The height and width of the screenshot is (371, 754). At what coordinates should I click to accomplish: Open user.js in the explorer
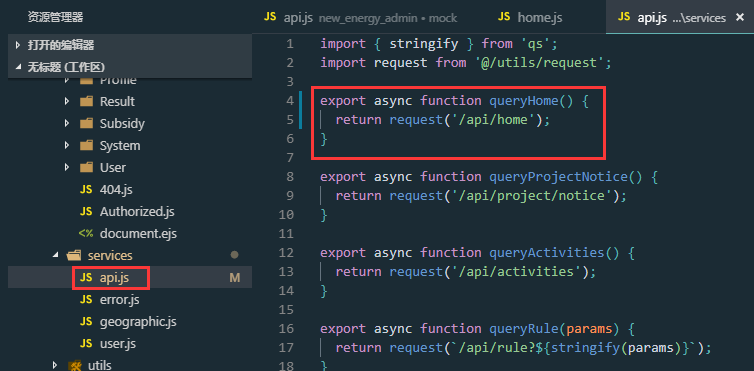(x=118, y=344)
